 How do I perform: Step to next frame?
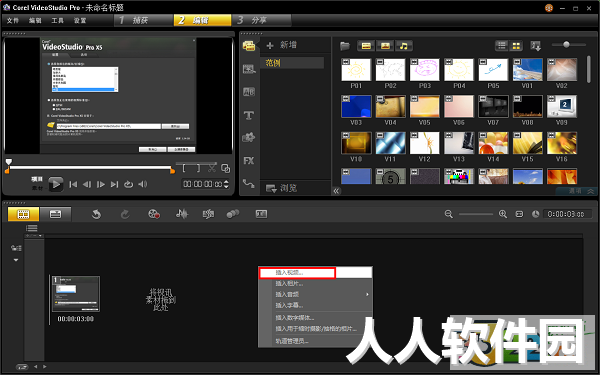pos(101,184)
